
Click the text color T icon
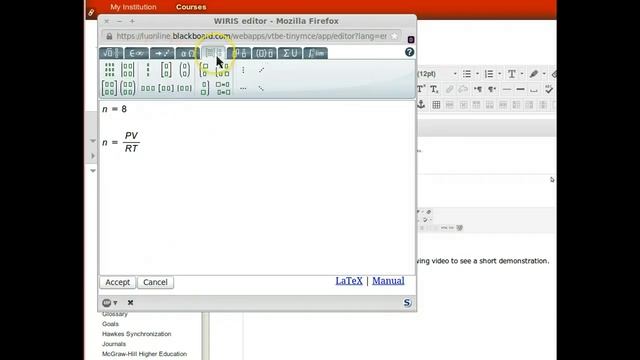tap(511, 74)
